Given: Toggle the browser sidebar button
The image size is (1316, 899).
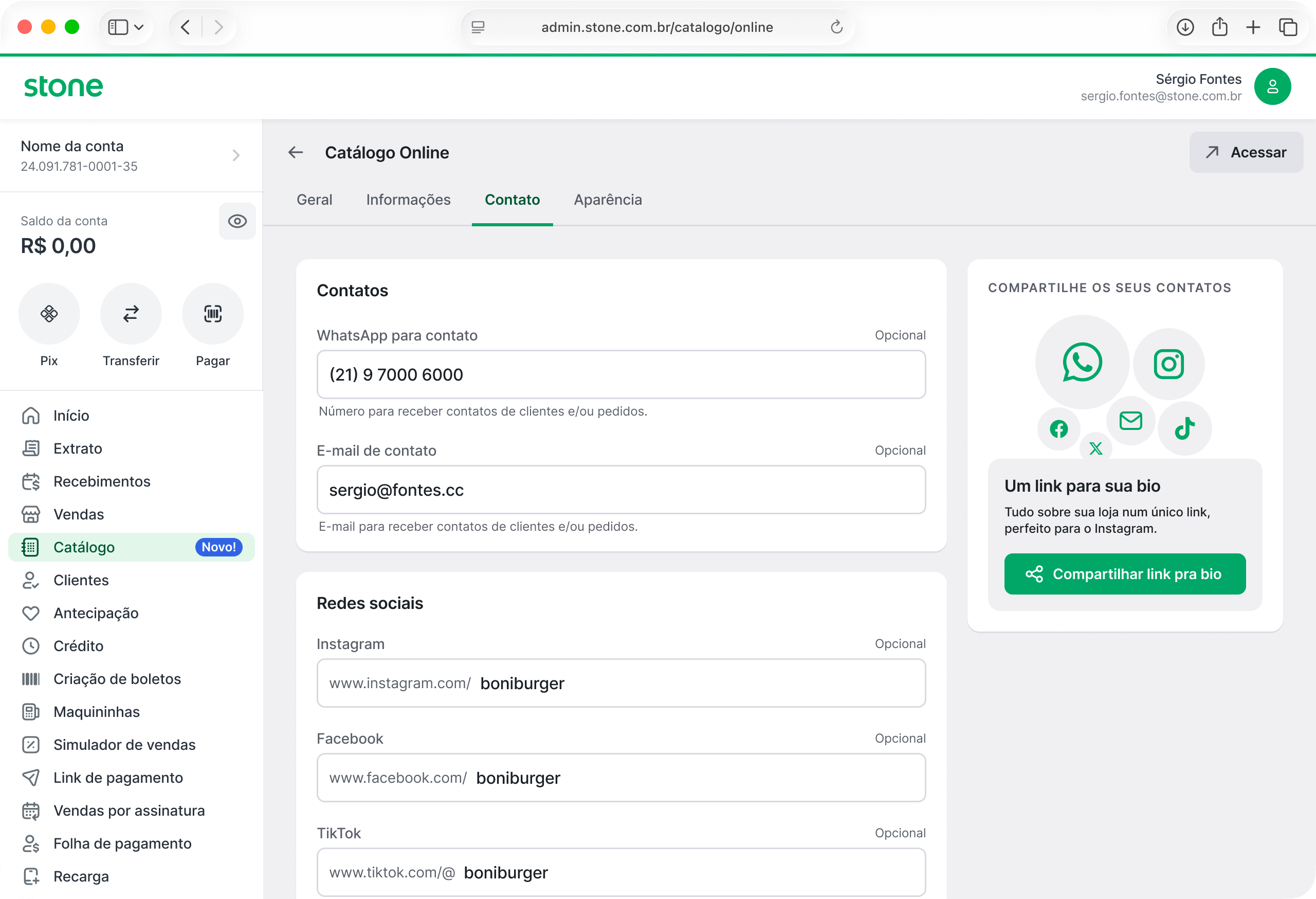Looking at the screenshot, I should (118, 27).
